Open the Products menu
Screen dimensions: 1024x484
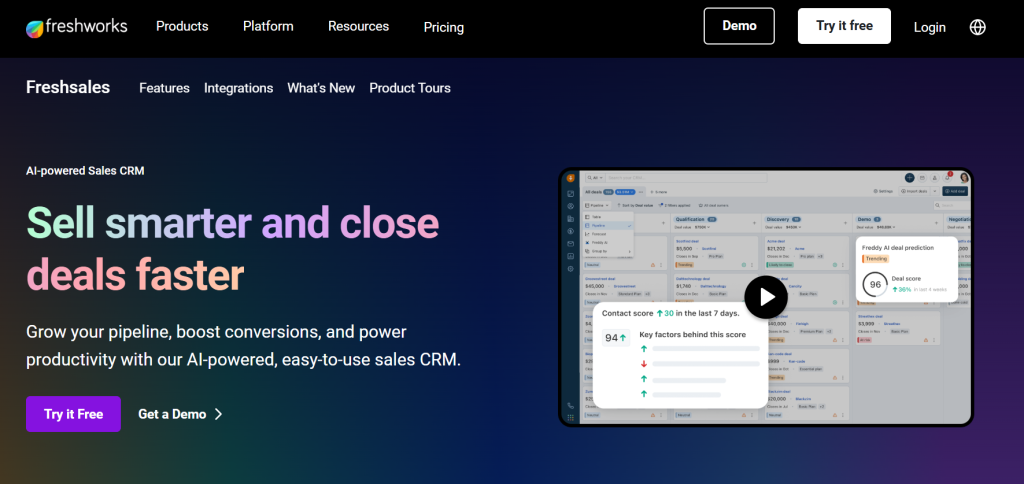coord(182,26)
